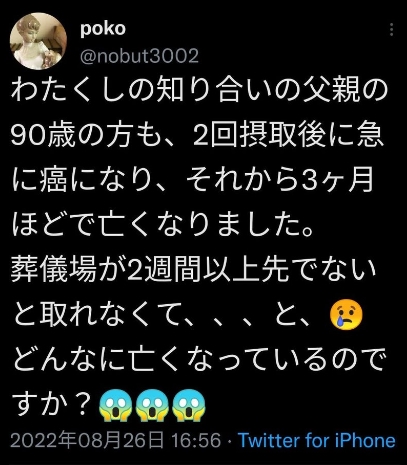Open the @nobut3002 handle
This screenshot has height=465, width=407.
pos(139,56)
